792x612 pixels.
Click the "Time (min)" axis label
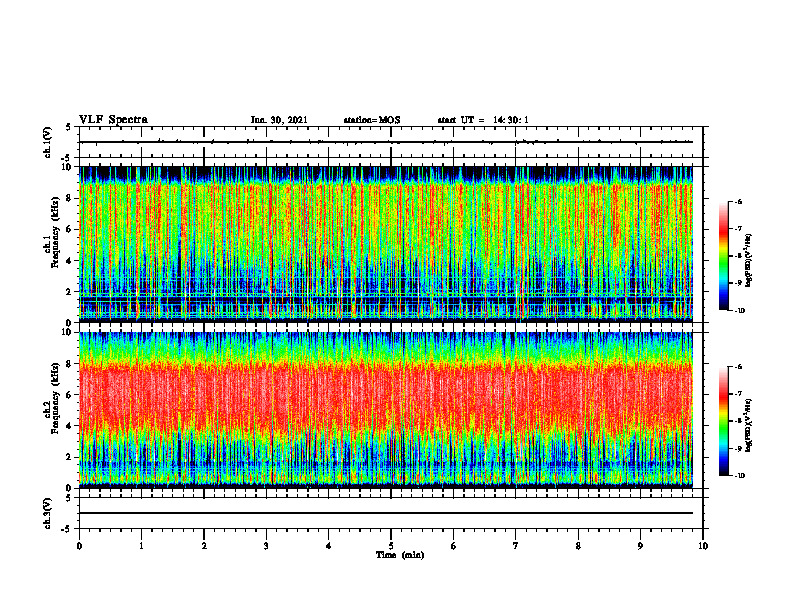click(x=400, y=555)
